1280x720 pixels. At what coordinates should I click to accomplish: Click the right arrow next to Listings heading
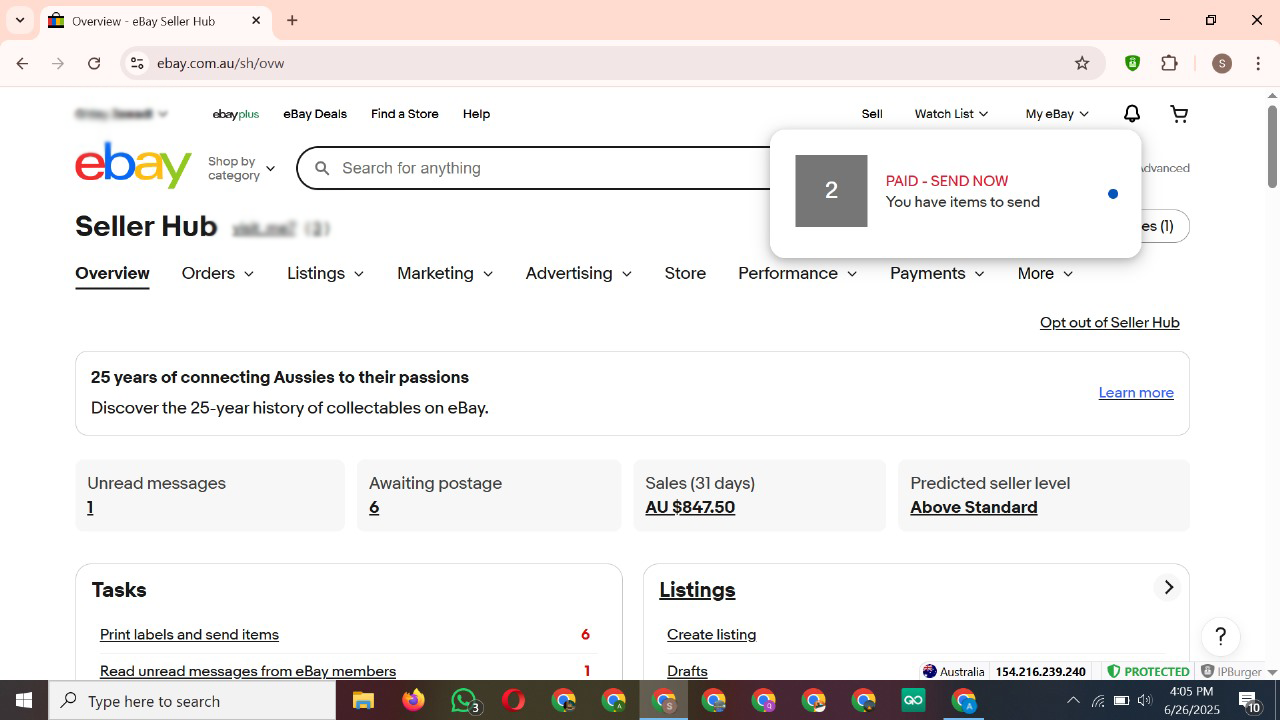point(1168,587)
